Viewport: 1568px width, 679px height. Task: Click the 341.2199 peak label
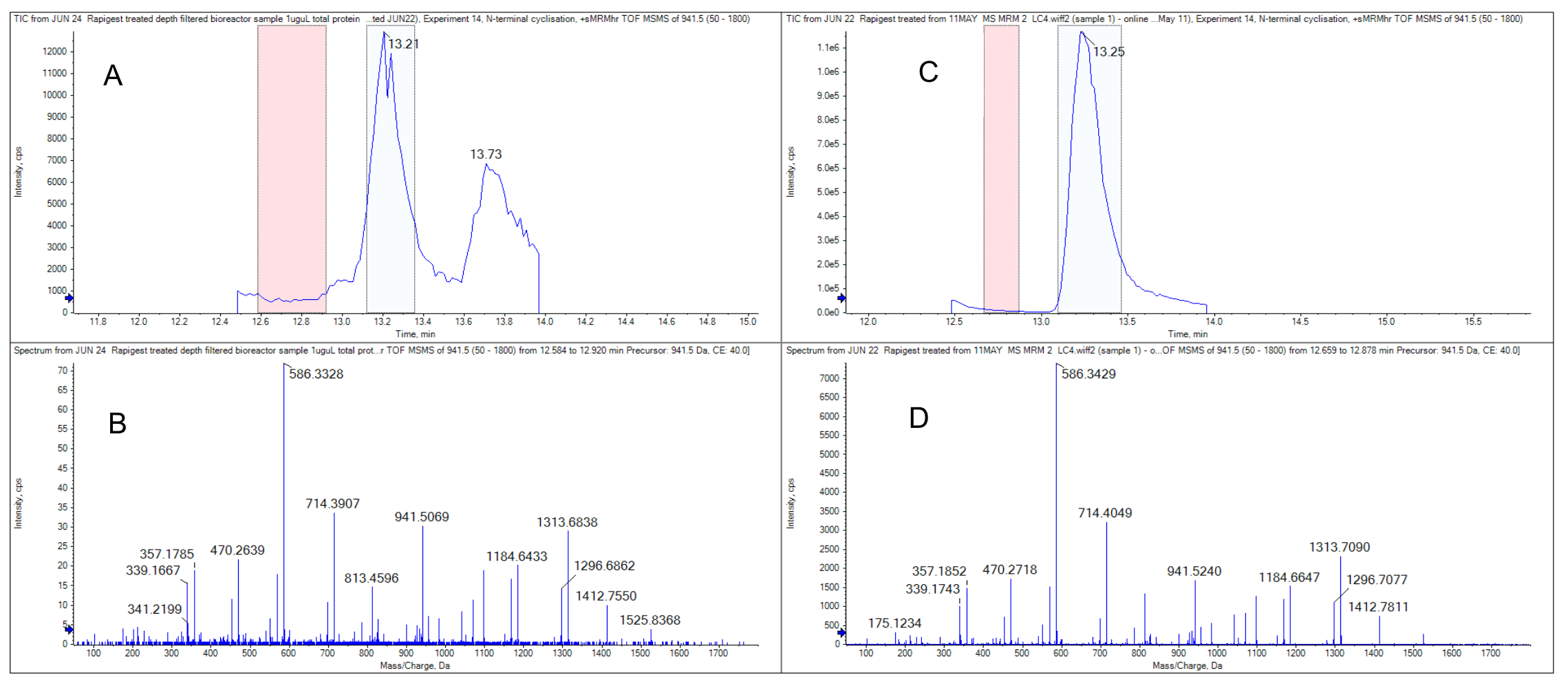coord(155,609)
